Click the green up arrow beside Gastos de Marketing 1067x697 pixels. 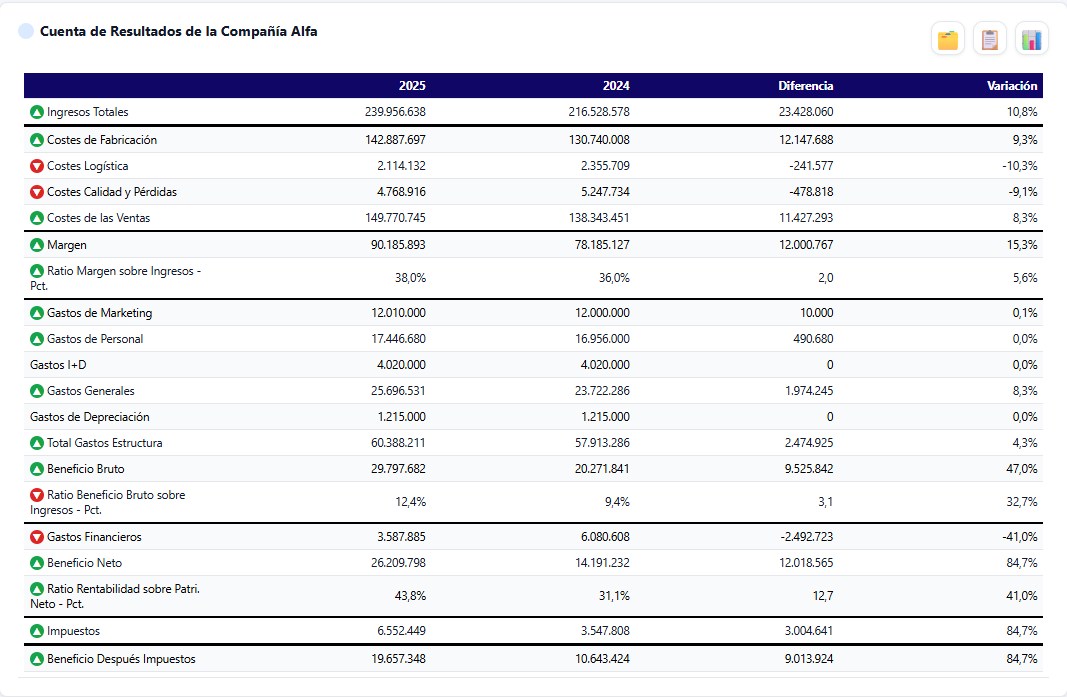(x=37, y=313)
